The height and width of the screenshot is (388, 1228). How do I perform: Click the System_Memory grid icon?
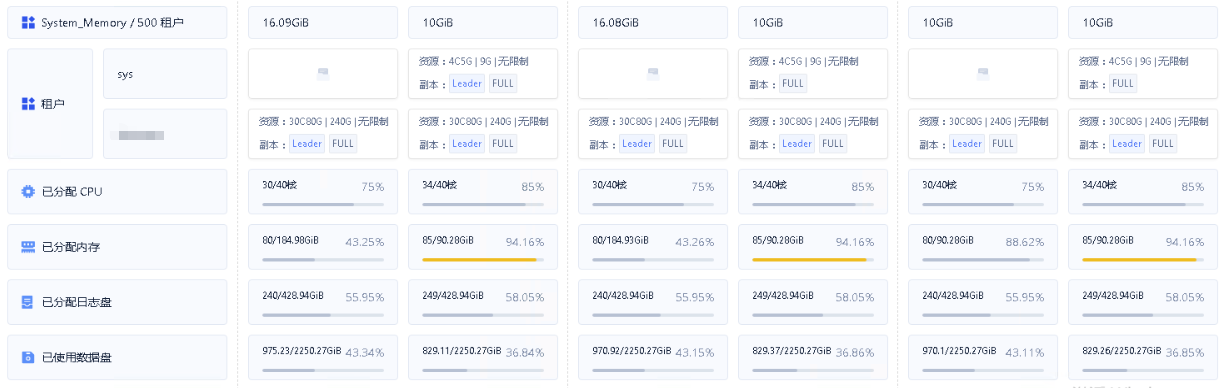pyautogui.click(x=28, y=22)
